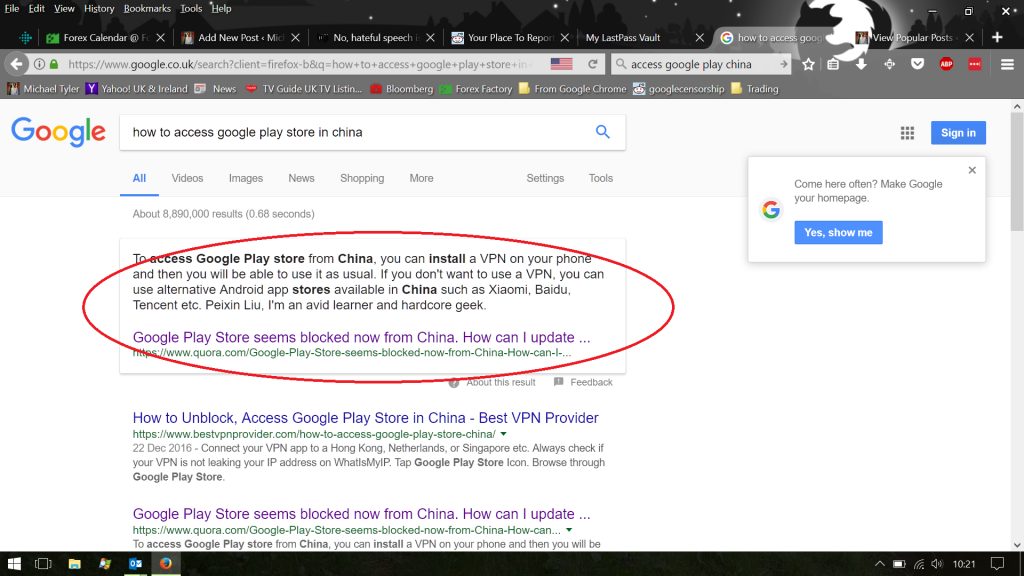The image size is (1024, 576).
Task: Open a new tab with the plus icon
Action: point(997,37)
